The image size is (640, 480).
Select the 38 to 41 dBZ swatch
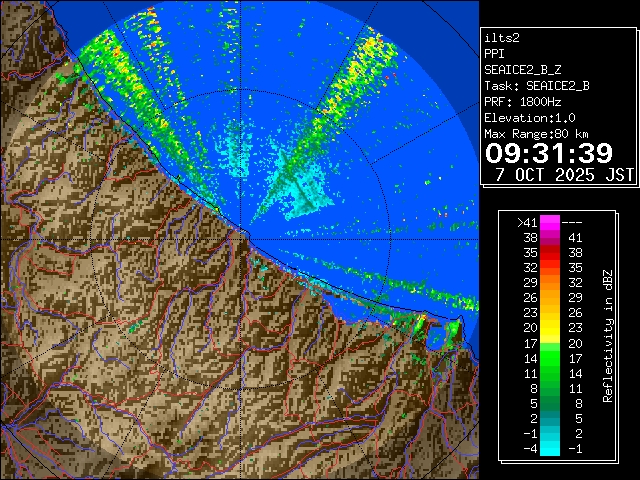[x=551, y=238]
